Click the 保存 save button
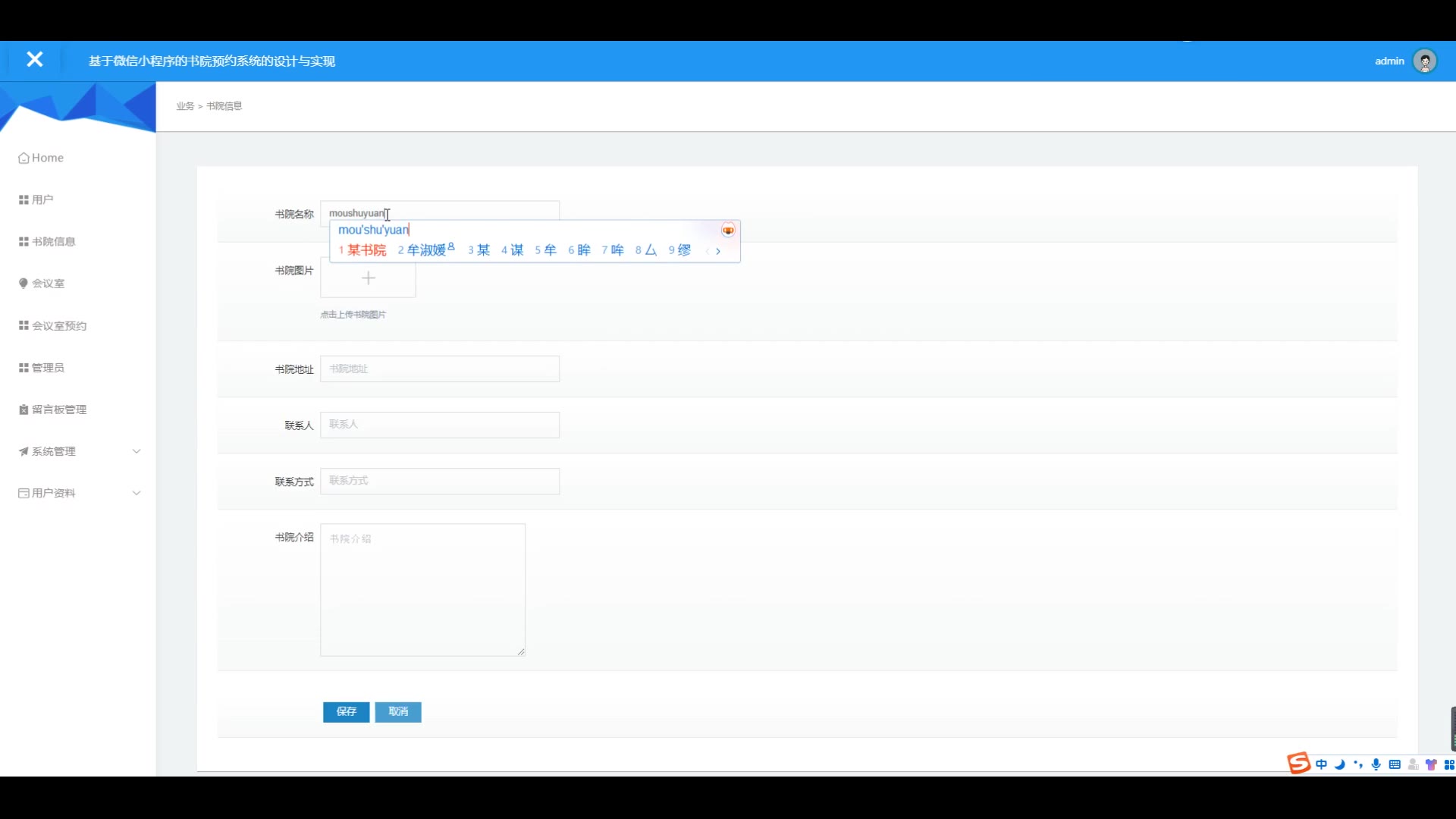 (x=346, y=711)
